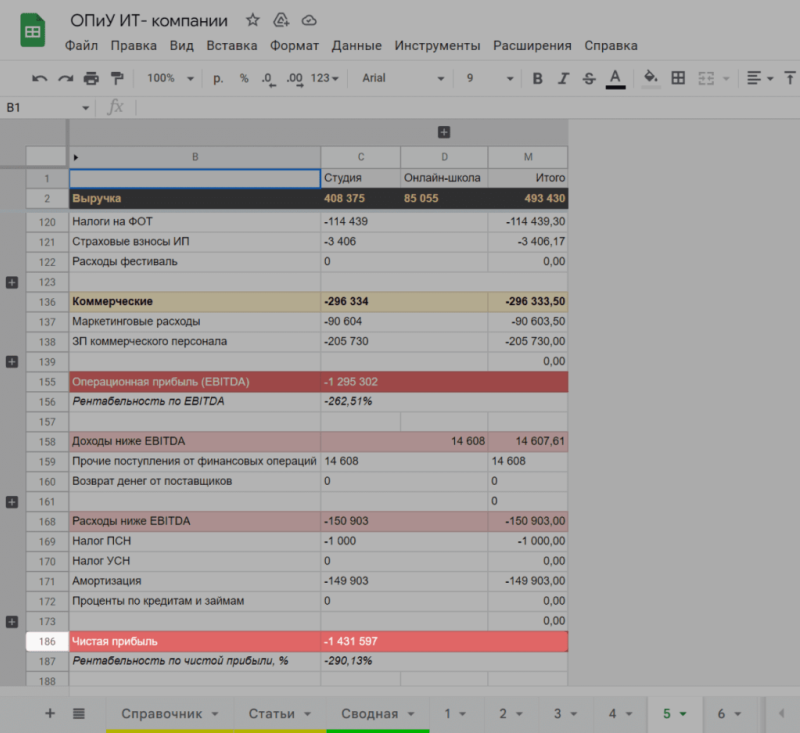Switch to the Справочник sheet tab

point(169,714)
